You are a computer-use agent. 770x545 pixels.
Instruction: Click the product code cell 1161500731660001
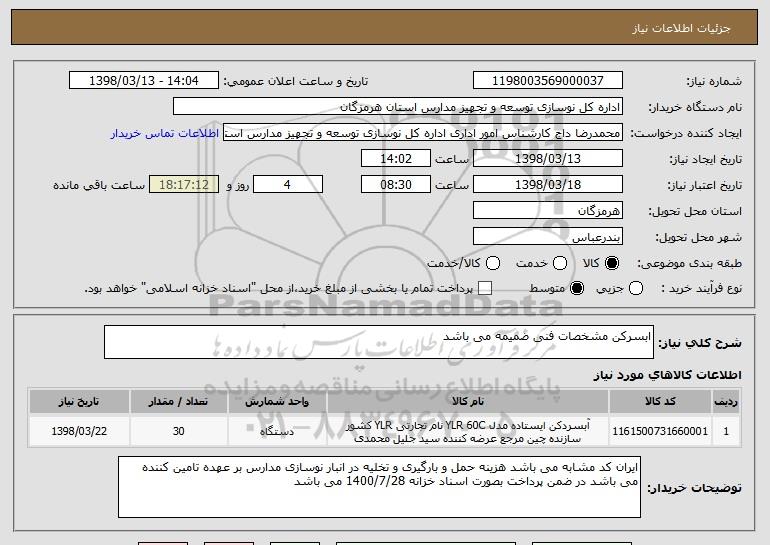(x=660, y=431)
